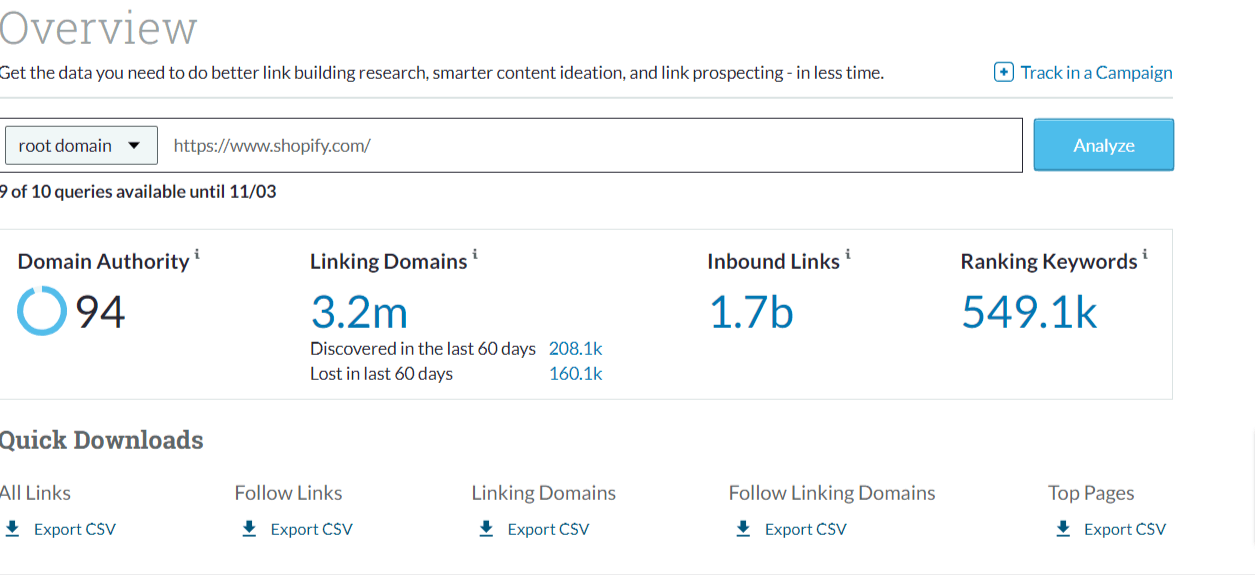Click download icon under Top Pages

tap(1063, 529)
